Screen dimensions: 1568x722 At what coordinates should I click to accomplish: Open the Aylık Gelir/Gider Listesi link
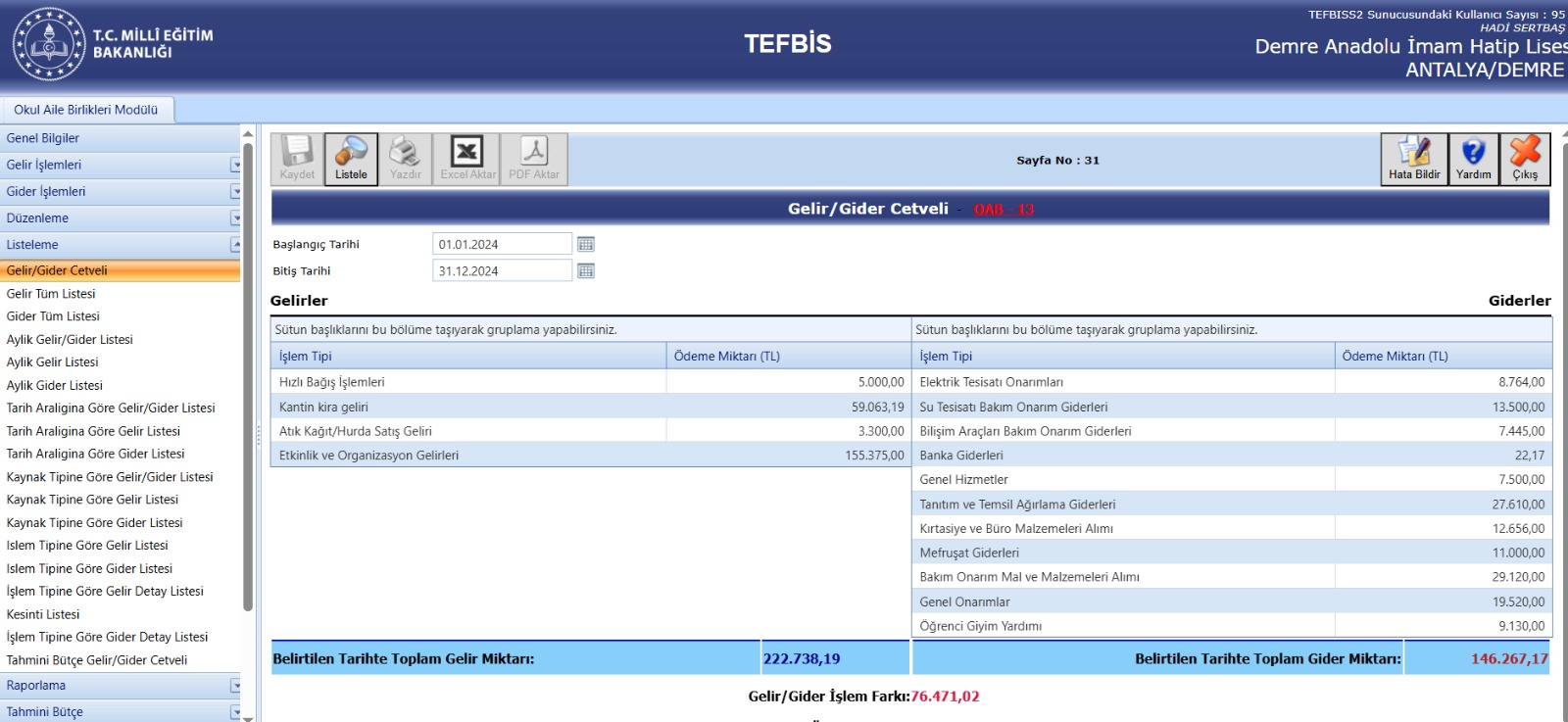pyautogui.click(x=70, y=340)
